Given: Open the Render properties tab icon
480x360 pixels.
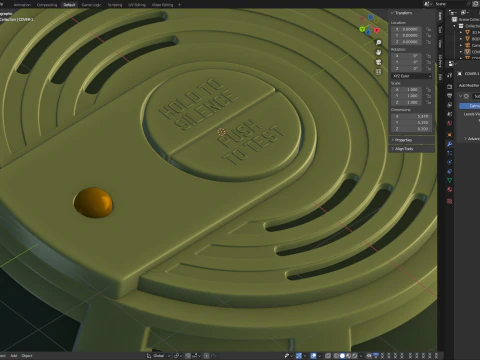Looking at the screenshot, I should (x=449, y=87).
